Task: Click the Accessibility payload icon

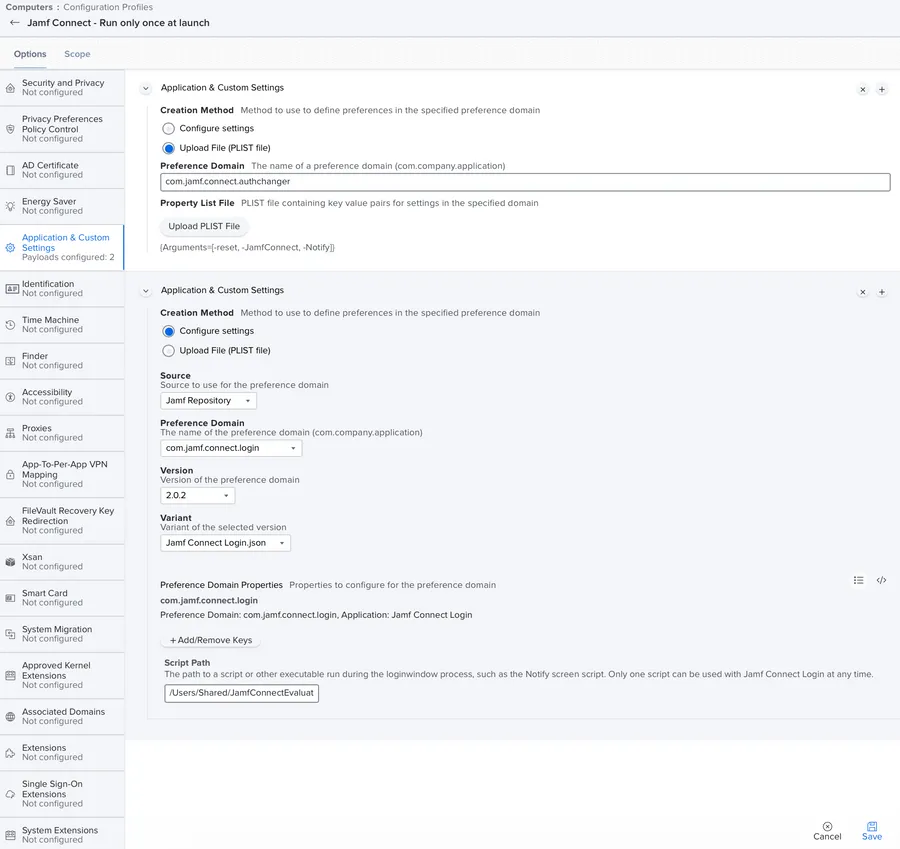Action: coord(10,397)
